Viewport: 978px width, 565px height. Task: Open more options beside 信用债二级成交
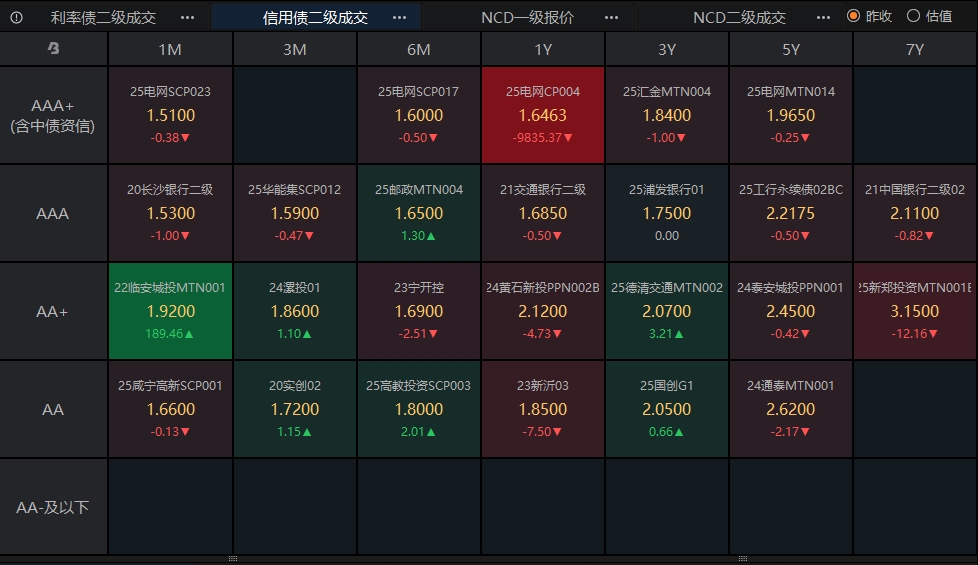click(399, 17)
